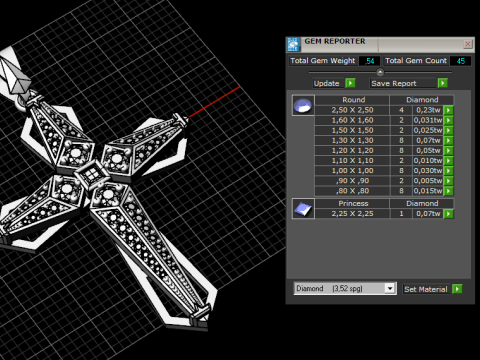This screenshot has width=480, height=360.
Task: Click the 0,030tw weight cell
Action: click(x=428, y=171)
